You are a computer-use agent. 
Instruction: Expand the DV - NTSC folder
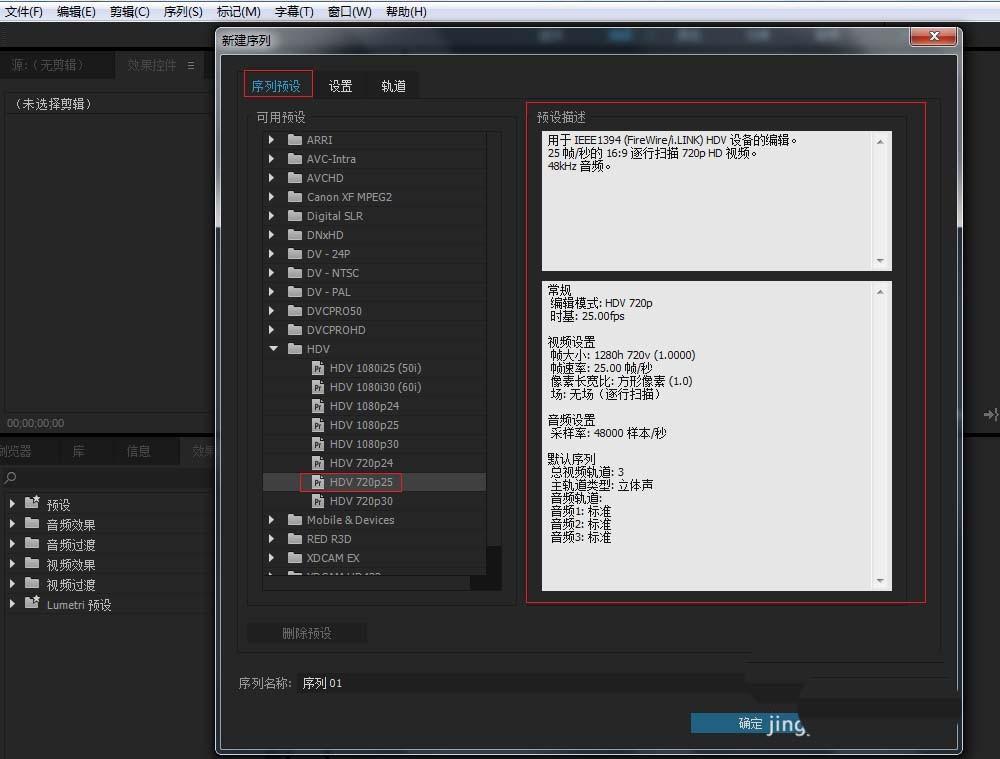point(272,272)
